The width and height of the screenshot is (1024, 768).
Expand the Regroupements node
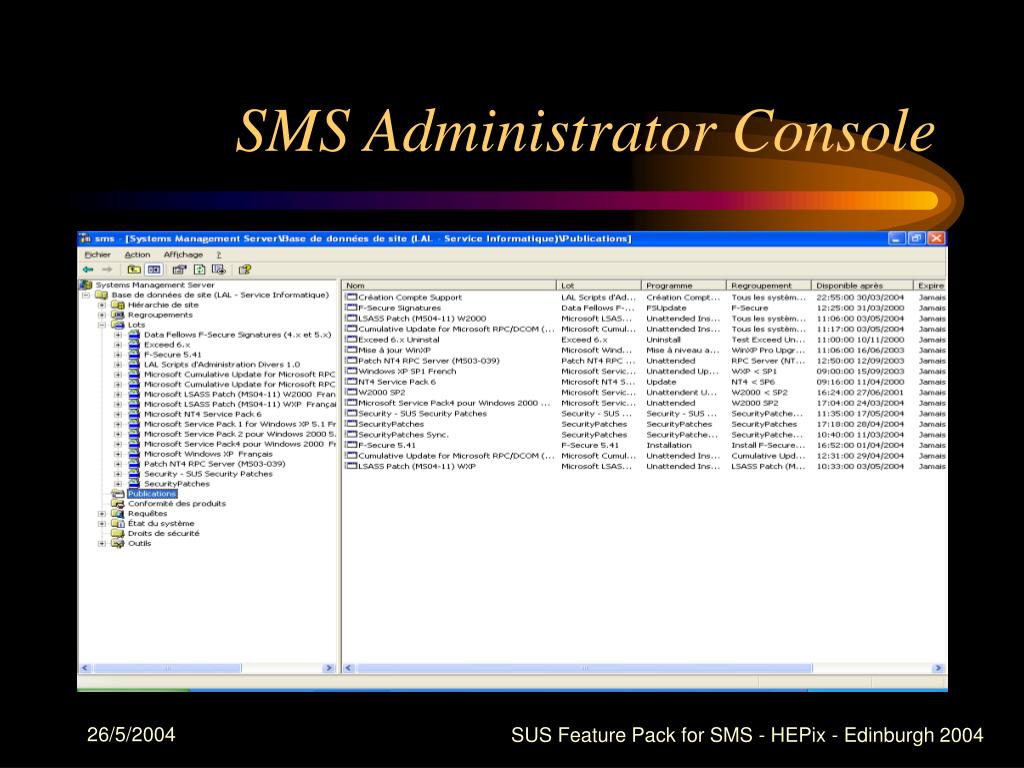tap(102, 315)
